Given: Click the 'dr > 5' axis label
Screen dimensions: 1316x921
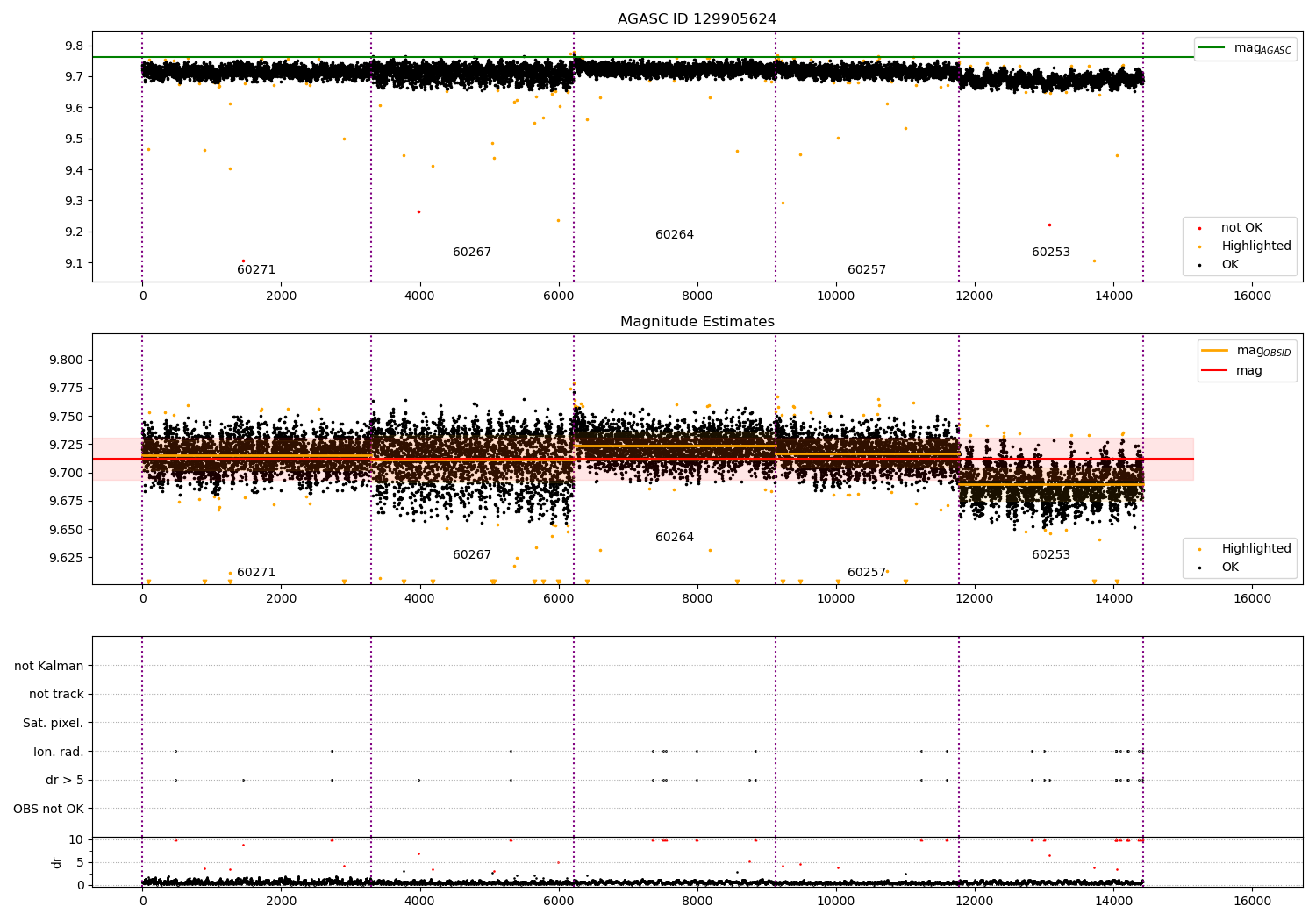Looking at the screenshot, I should click(x=65, y=781).
